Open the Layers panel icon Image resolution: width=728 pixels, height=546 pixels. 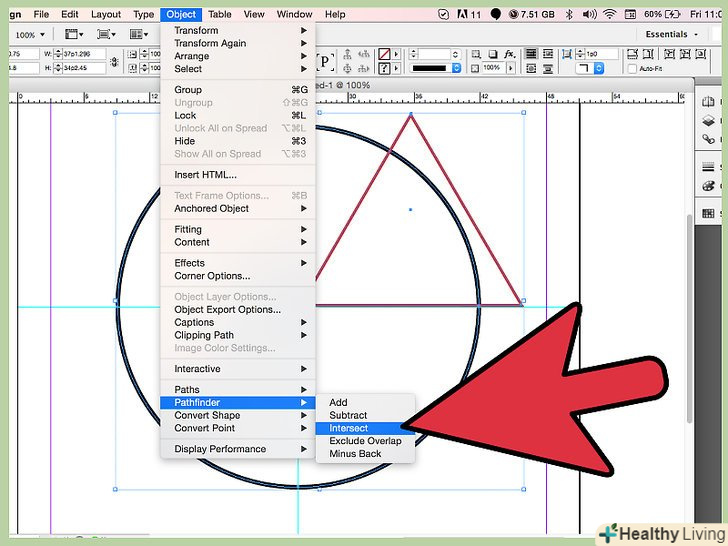tap(709, 120)
